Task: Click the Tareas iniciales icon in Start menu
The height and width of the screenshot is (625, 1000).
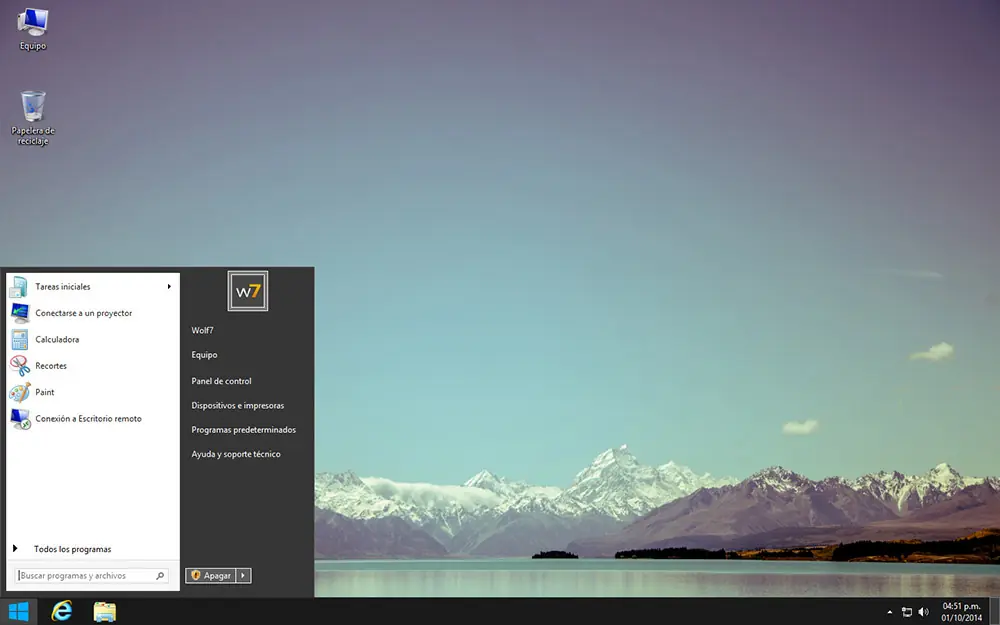Action: tap(19, 287)
